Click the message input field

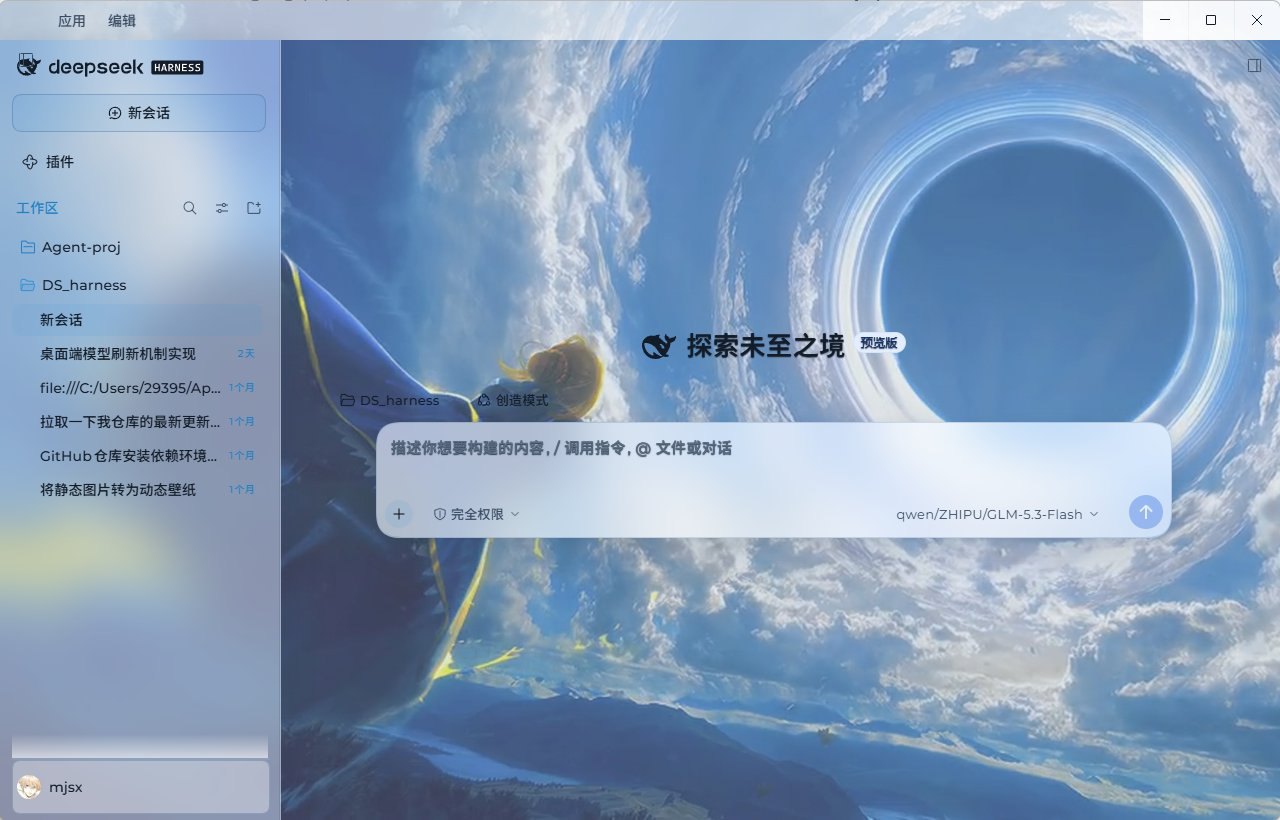tap(773, 458)
